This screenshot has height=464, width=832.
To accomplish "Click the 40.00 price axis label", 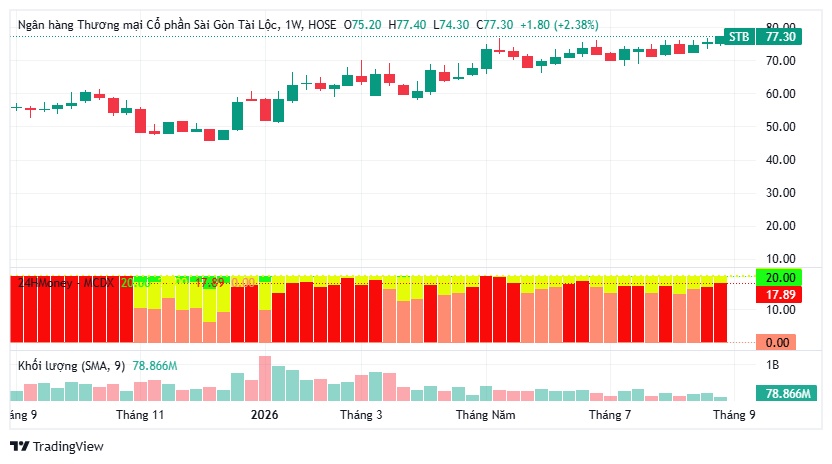I will pyautogui.click(x=781, y=159).
